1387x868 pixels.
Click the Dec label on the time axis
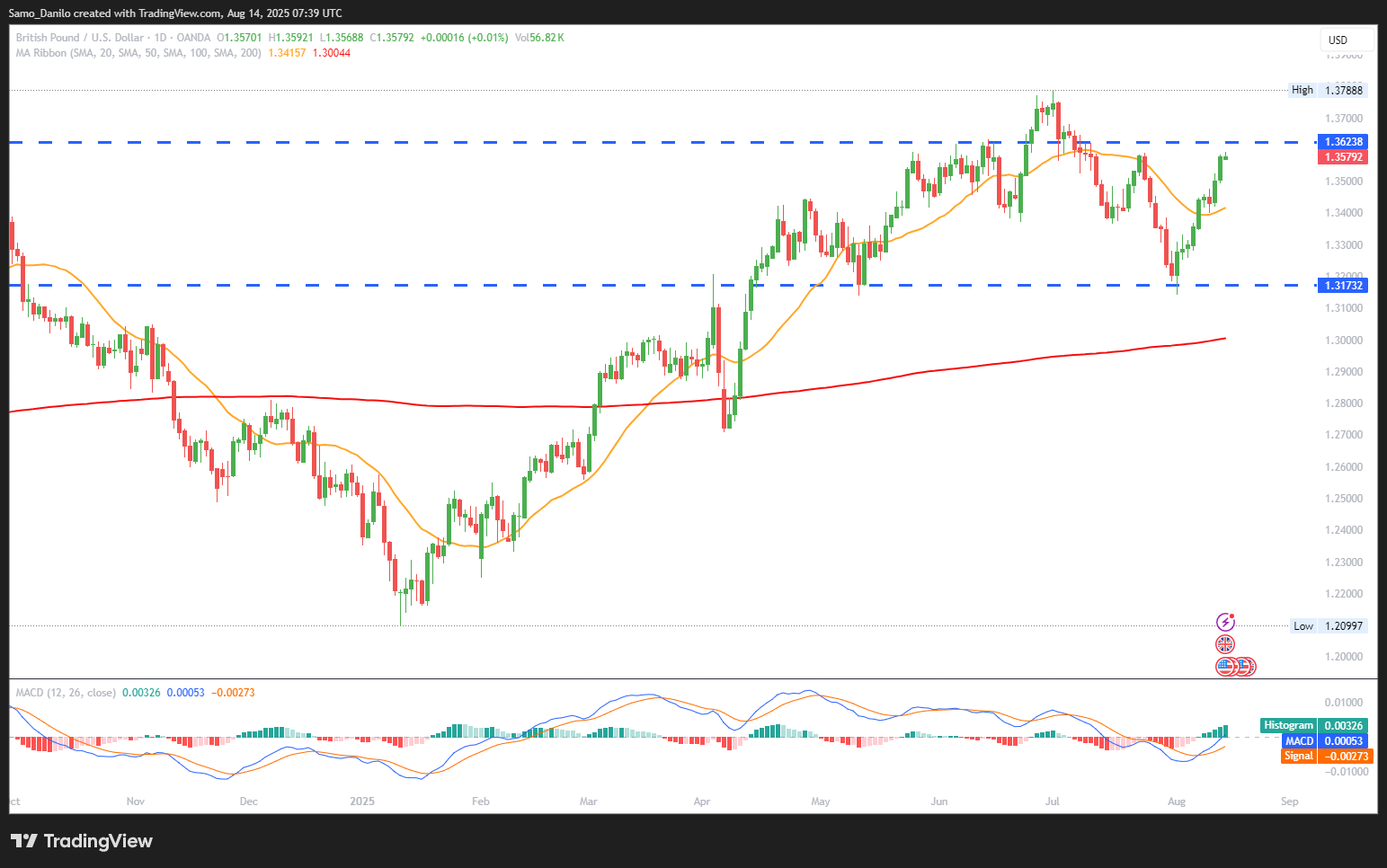249,801
